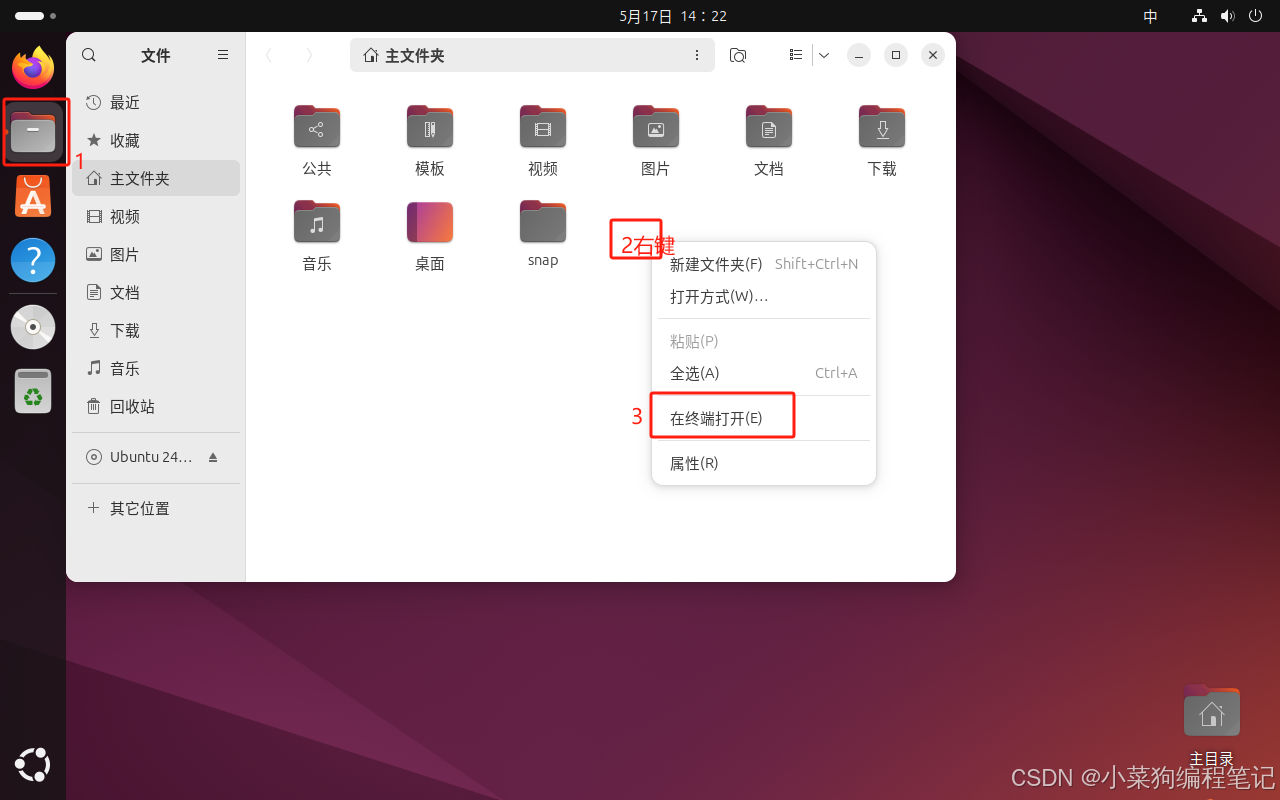Open 收藏 in the sidebar

click(x=156, y=140)
